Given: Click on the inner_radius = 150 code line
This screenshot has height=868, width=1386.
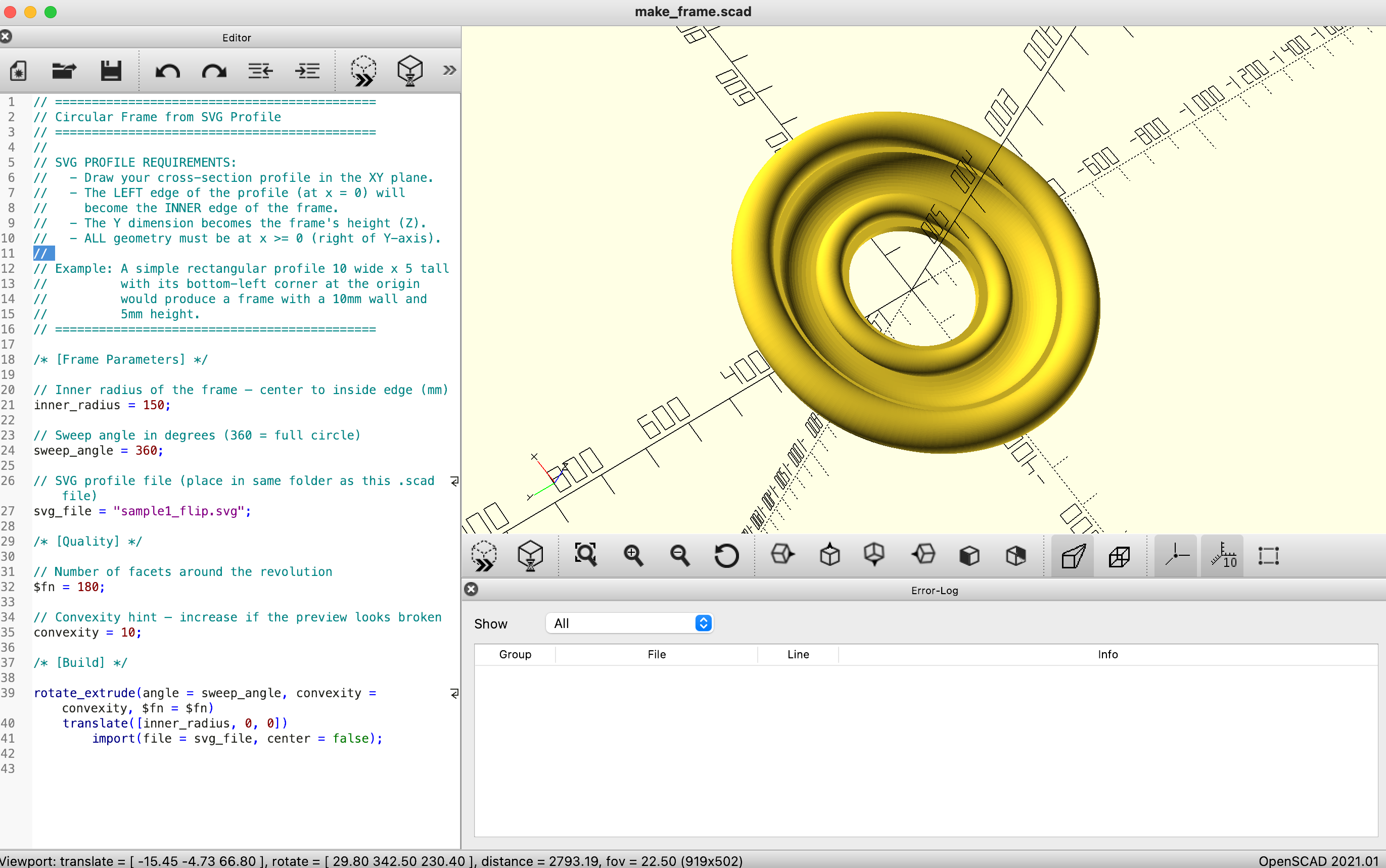Looking at the screenshot, I should (x=102, y=405).
